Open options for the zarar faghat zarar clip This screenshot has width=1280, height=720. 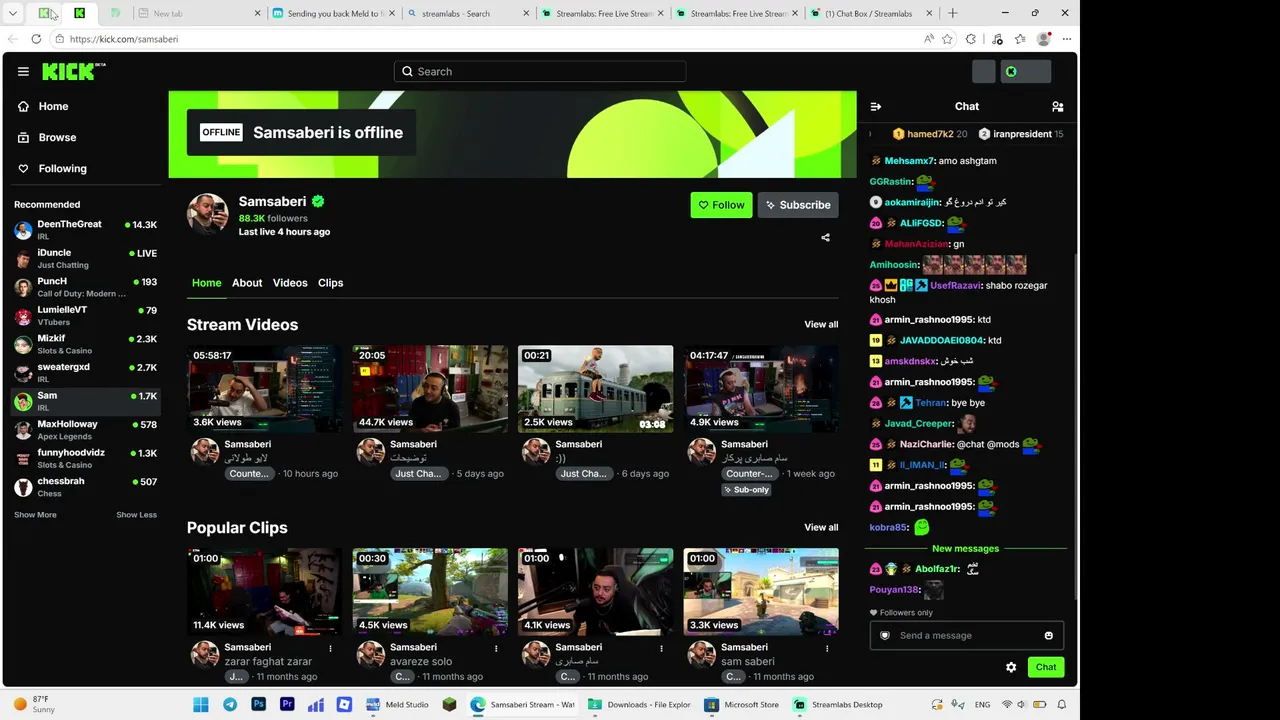(330, 648)
